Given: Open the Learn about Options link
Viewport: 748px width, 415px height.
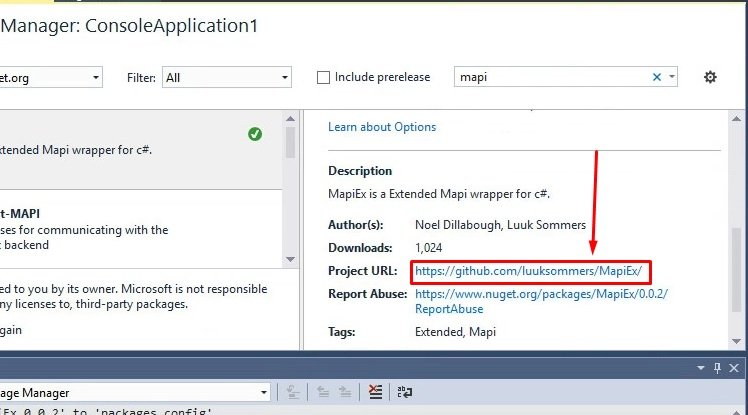Looking at the screenshot, I should (x=382, y=127).
